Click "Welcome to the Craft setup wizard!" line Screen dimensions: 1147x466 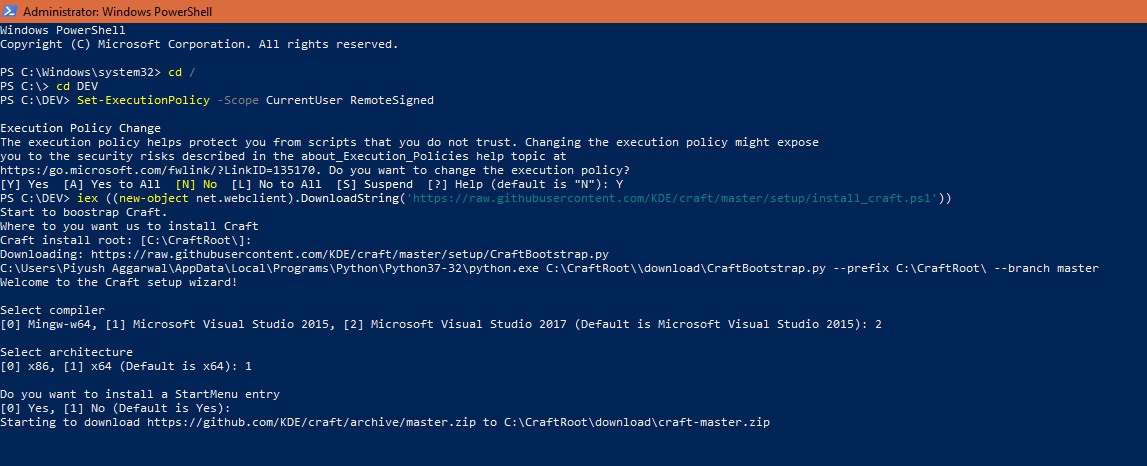119,282
